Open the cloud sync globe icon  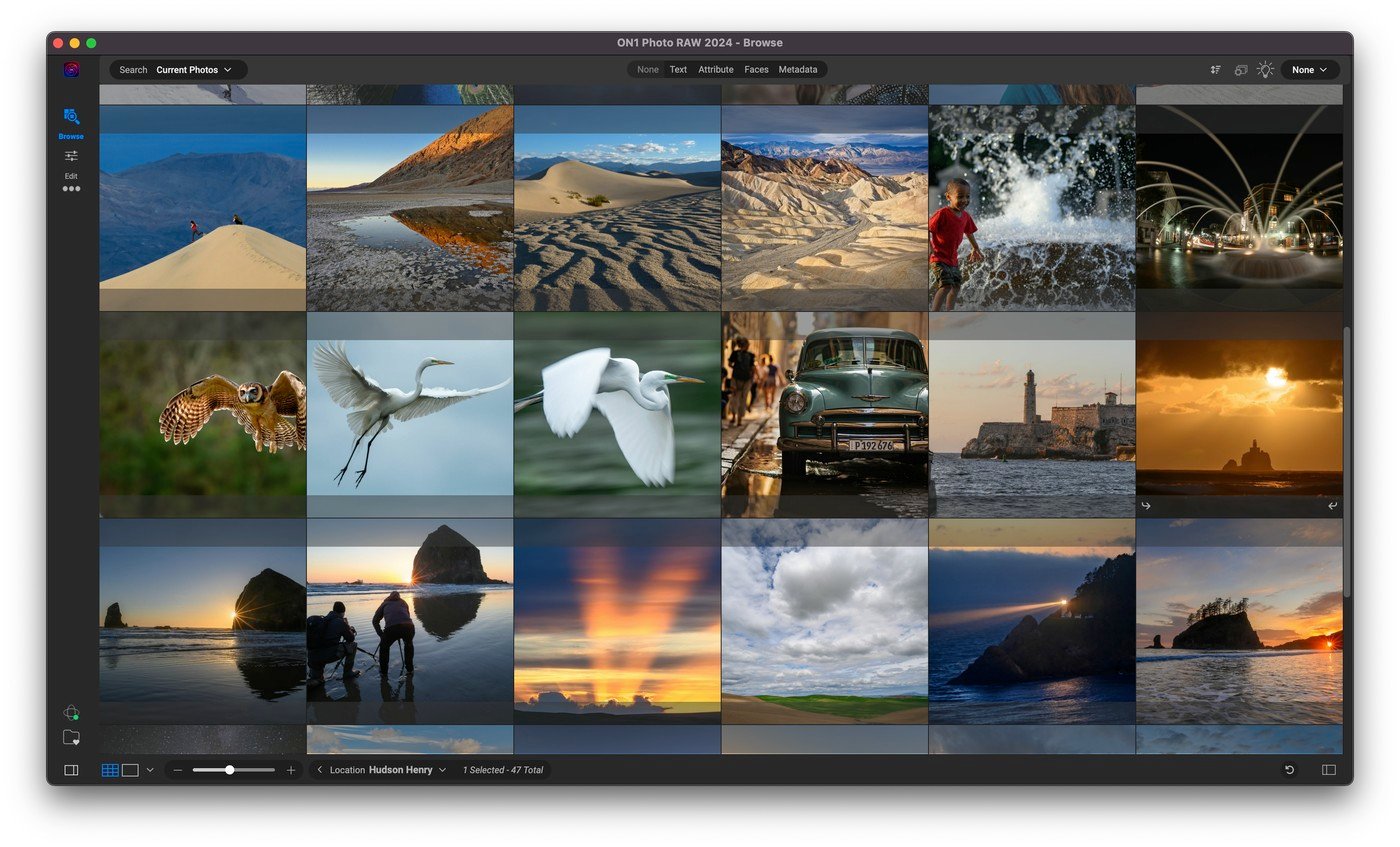71,713
